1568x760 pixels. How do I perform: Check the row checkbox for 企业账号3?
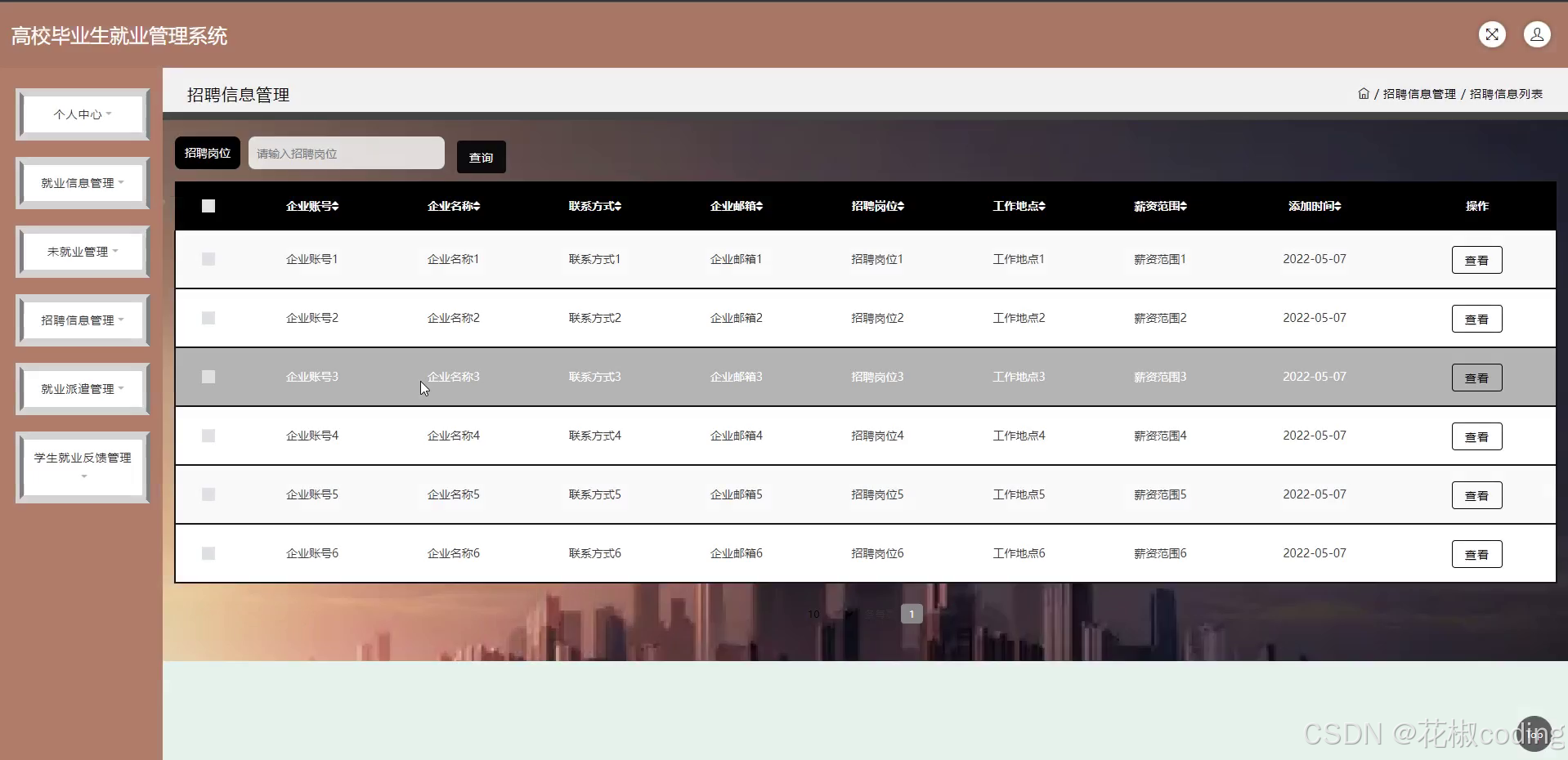[208, 377]
